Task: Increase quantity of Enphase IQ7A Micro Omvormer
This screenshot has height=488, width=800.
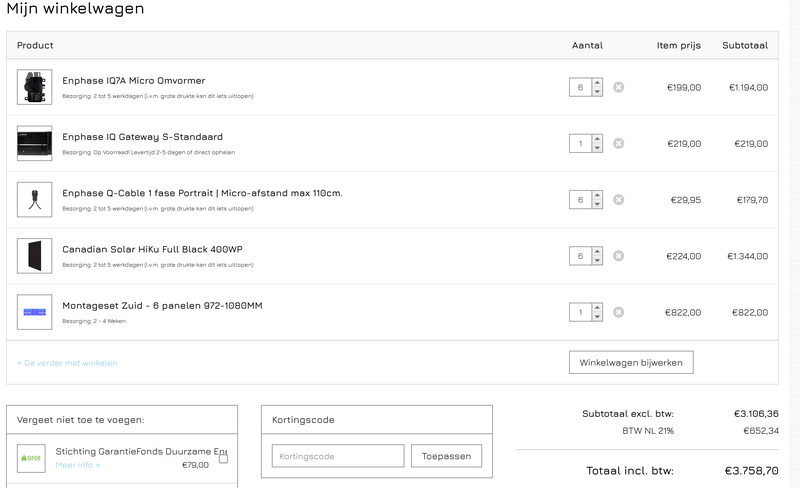Action: 597,83
